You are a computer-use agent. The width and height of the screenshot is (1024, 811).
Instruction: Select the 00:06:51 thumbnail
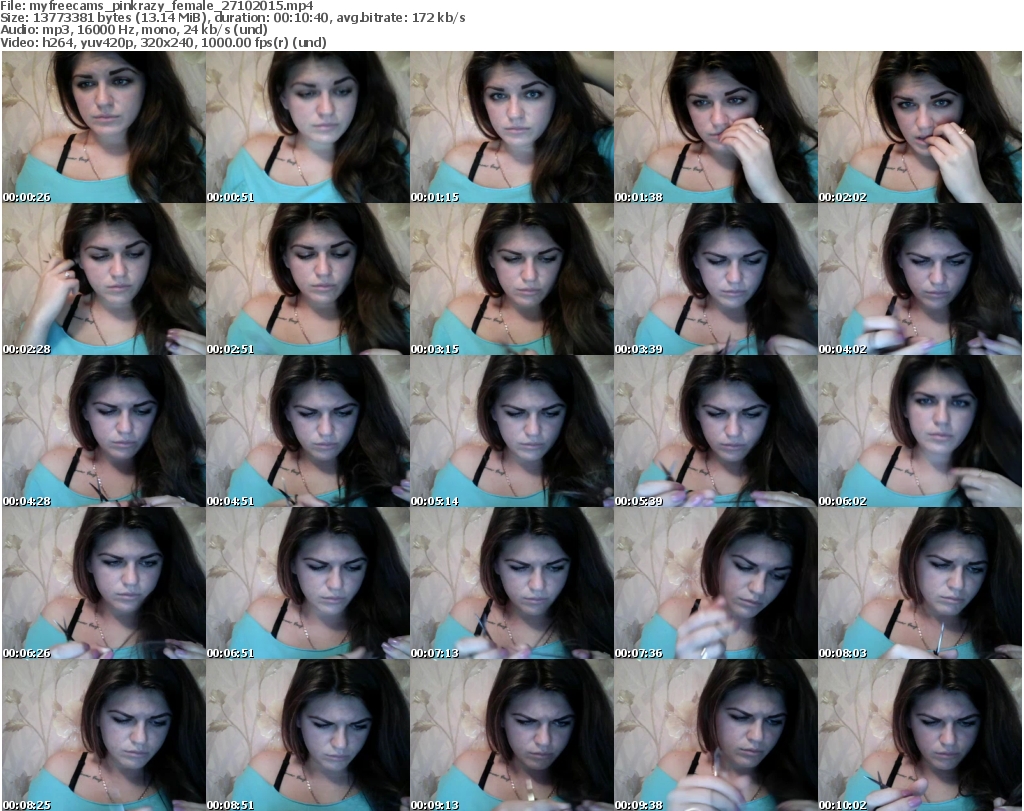[308, 584]
